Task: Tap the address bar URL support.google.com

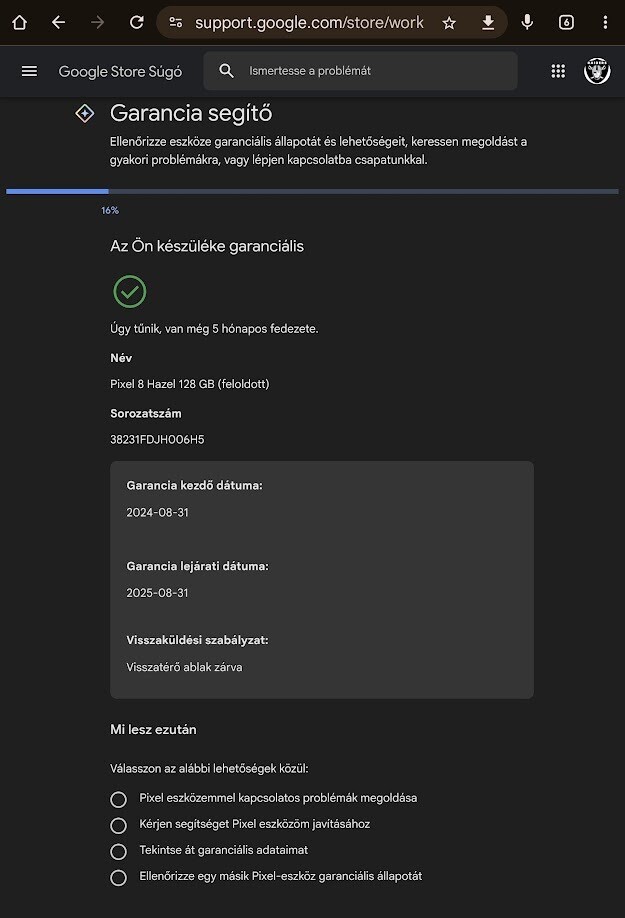Action: coord(309,22)
